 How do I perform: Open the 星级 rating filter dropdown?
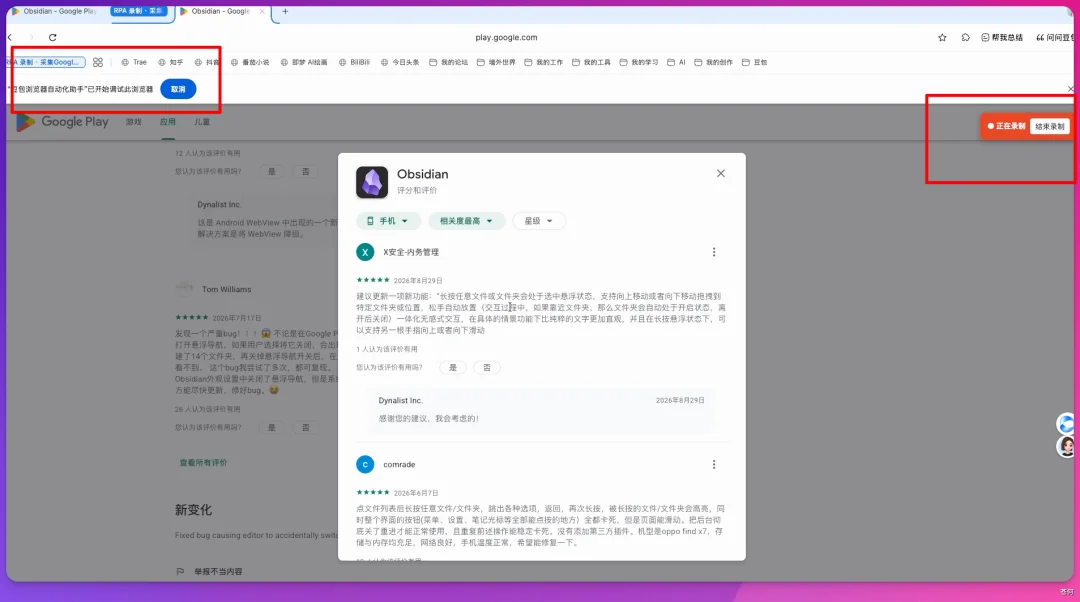[x=539, y=221]
